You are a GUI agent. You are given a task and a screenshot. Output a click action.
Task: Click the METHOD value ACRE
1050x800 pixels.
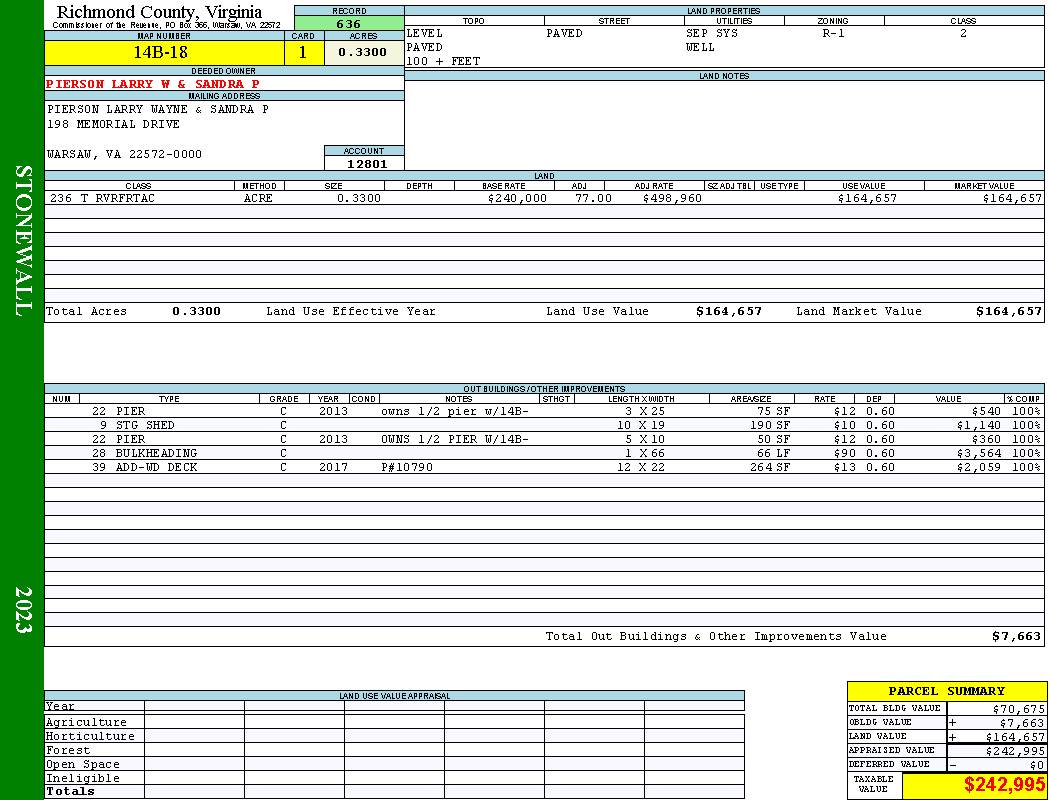click(x=258, y=198)
